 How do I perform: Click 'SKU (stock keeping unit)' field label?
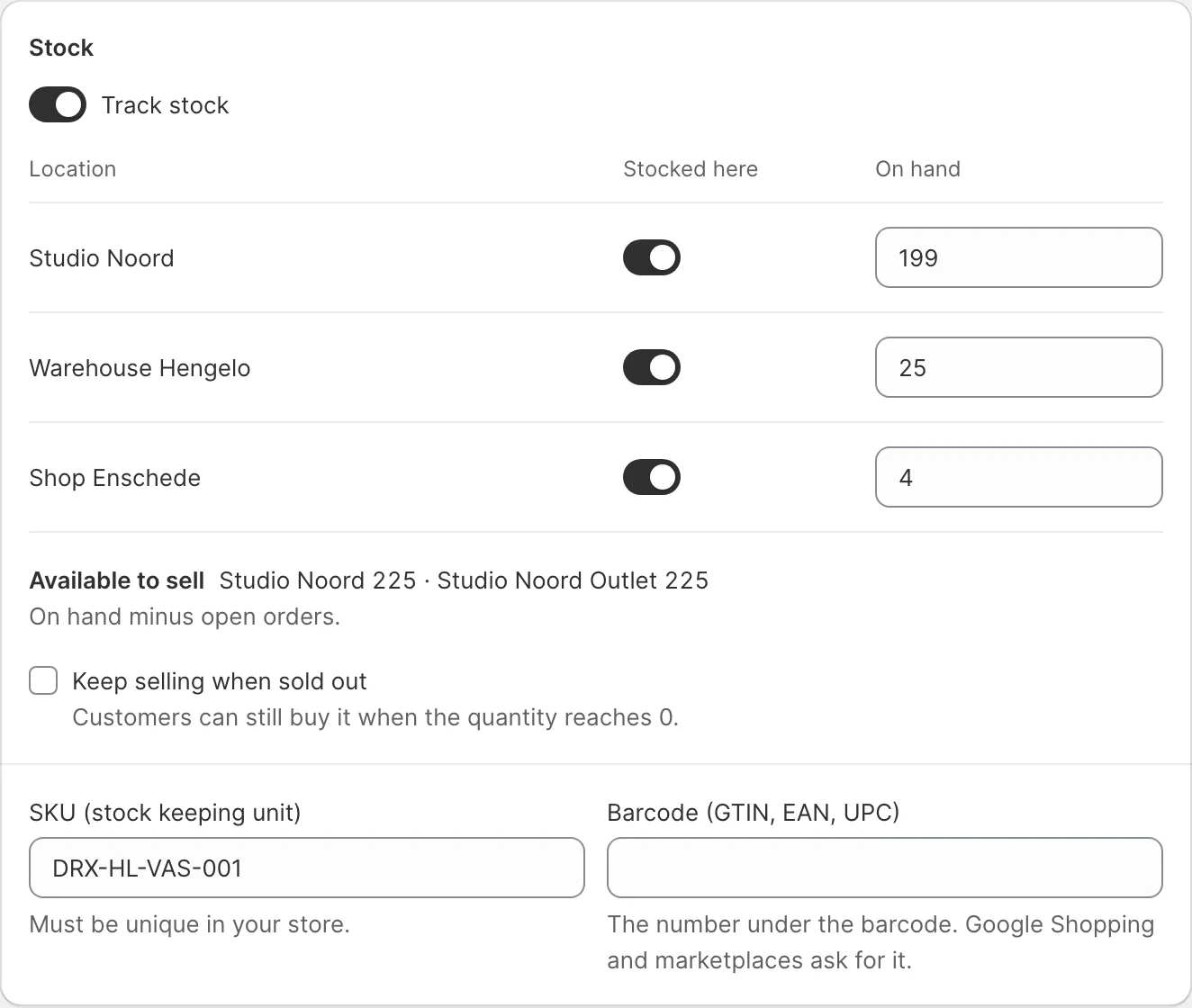click(x=165, y=813)
